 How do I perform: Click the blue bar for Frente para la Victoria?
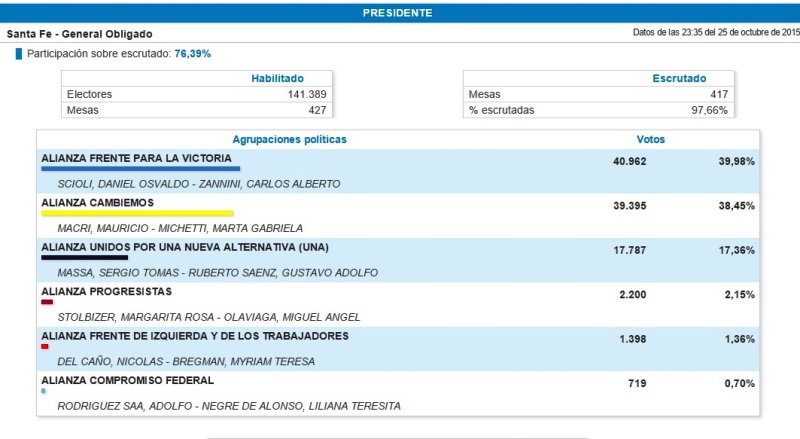[140, 169]
